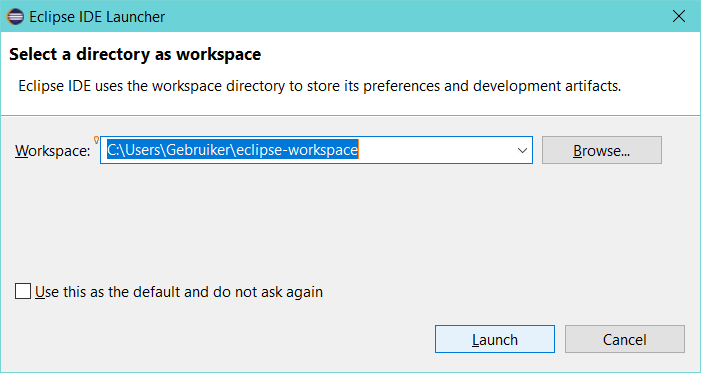The width and height of the screenshot is (701, 373).
Task: Close the Eclipse IDE Launcher window
Action: (x=679, y=17)
